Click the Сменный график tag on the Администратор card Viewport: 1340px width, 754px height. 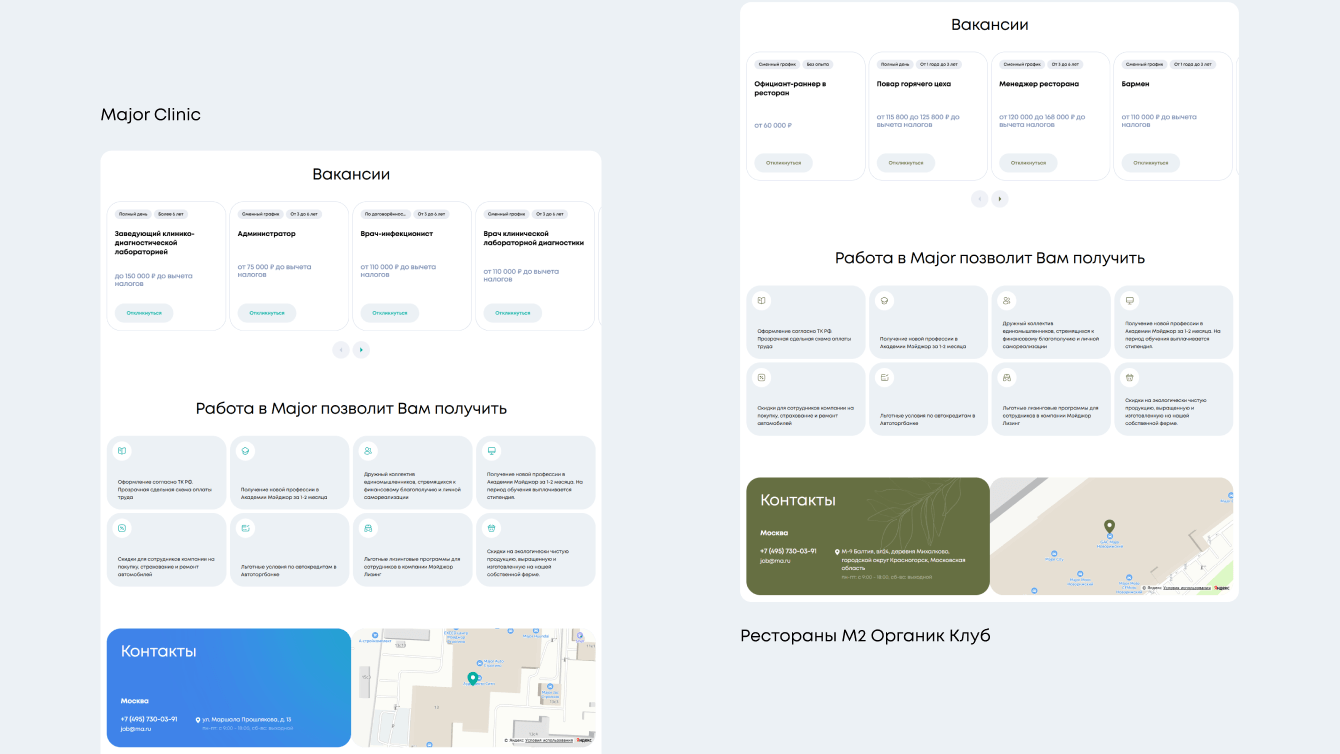point(259,214)
